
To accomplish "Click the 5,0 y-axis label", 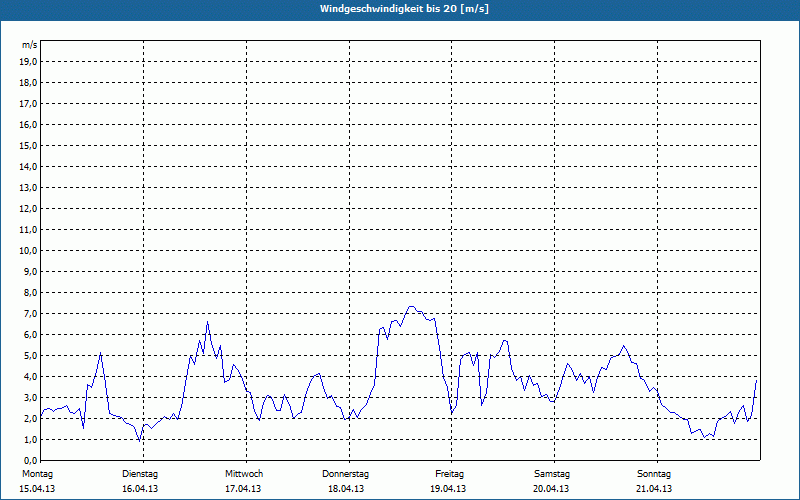I will click(30, 356).
